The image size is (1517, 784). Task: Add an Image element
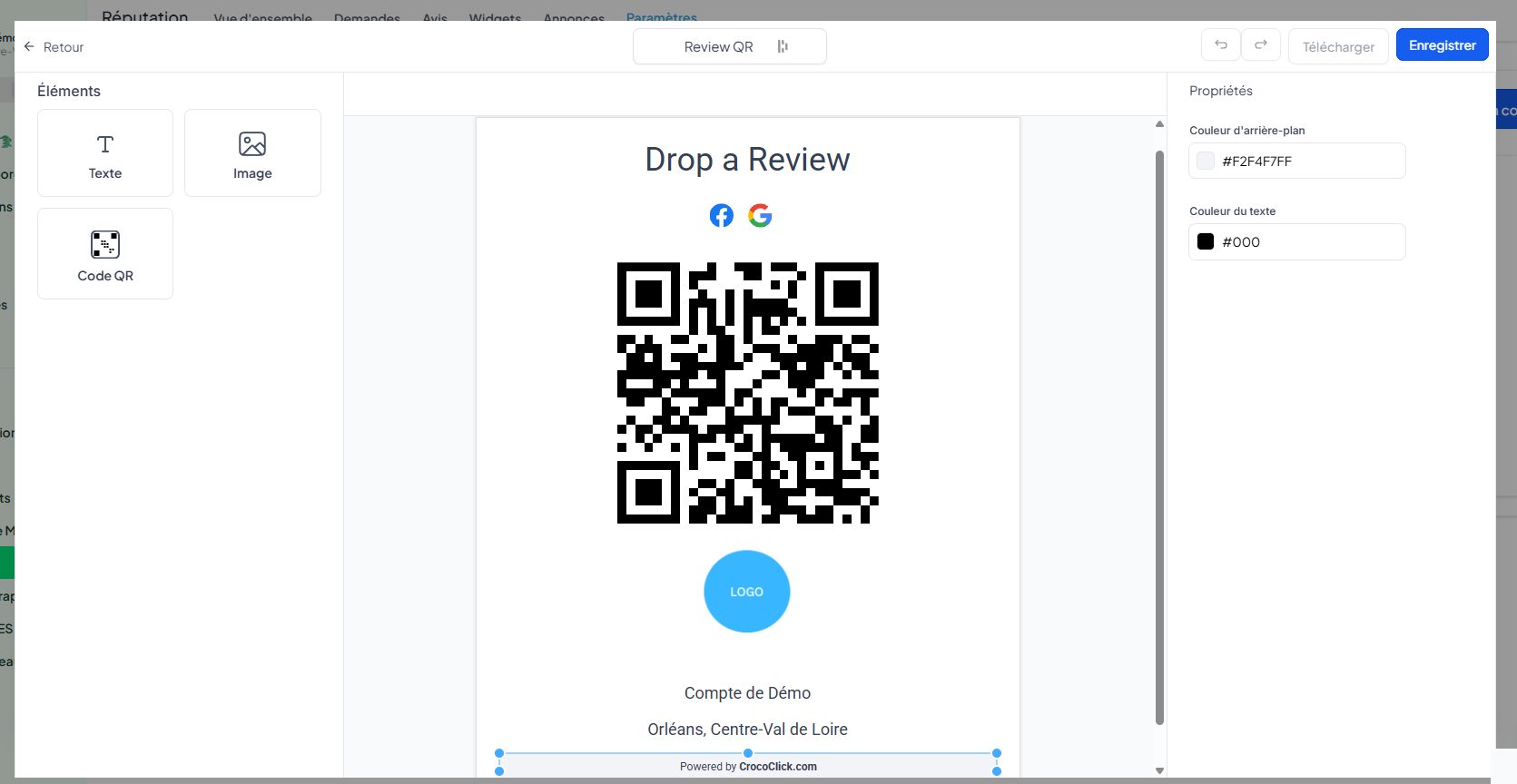[252, 152]
